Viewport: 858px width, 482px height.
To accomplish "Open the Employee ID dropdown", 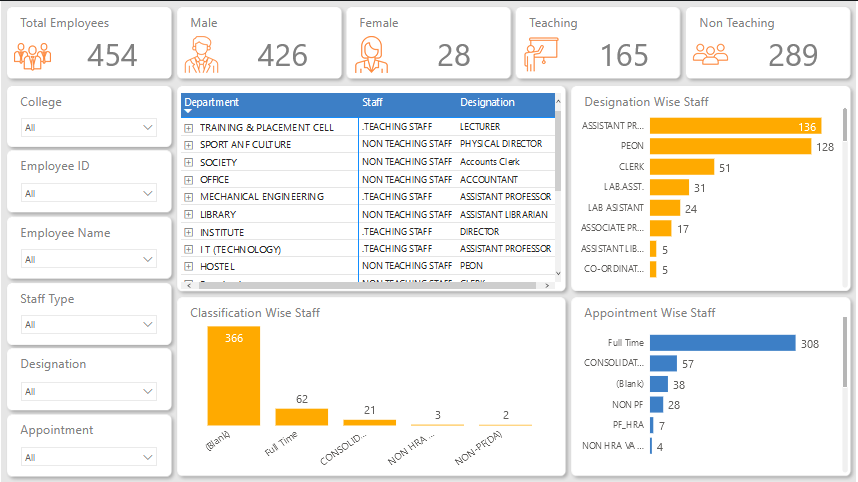I will tap(89, 193).
